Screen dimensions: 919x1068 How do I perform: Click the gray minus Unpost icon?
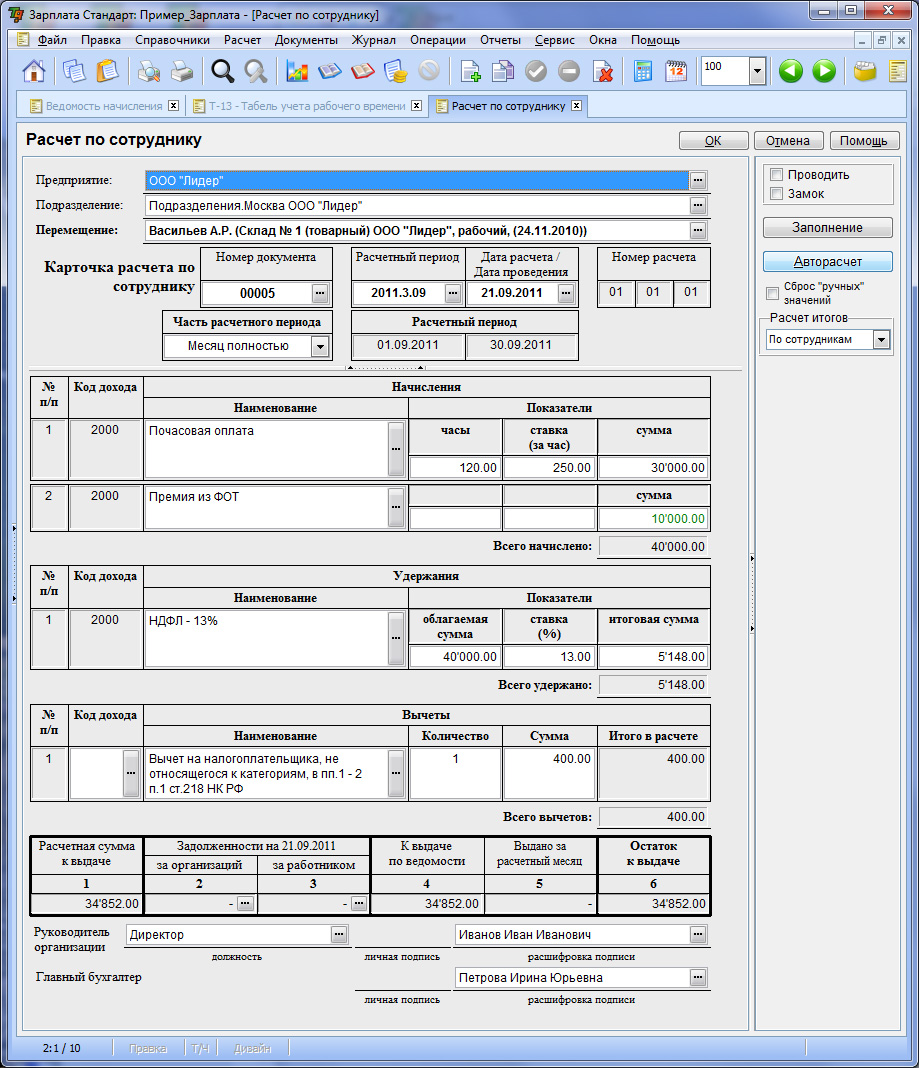[570, 71]
